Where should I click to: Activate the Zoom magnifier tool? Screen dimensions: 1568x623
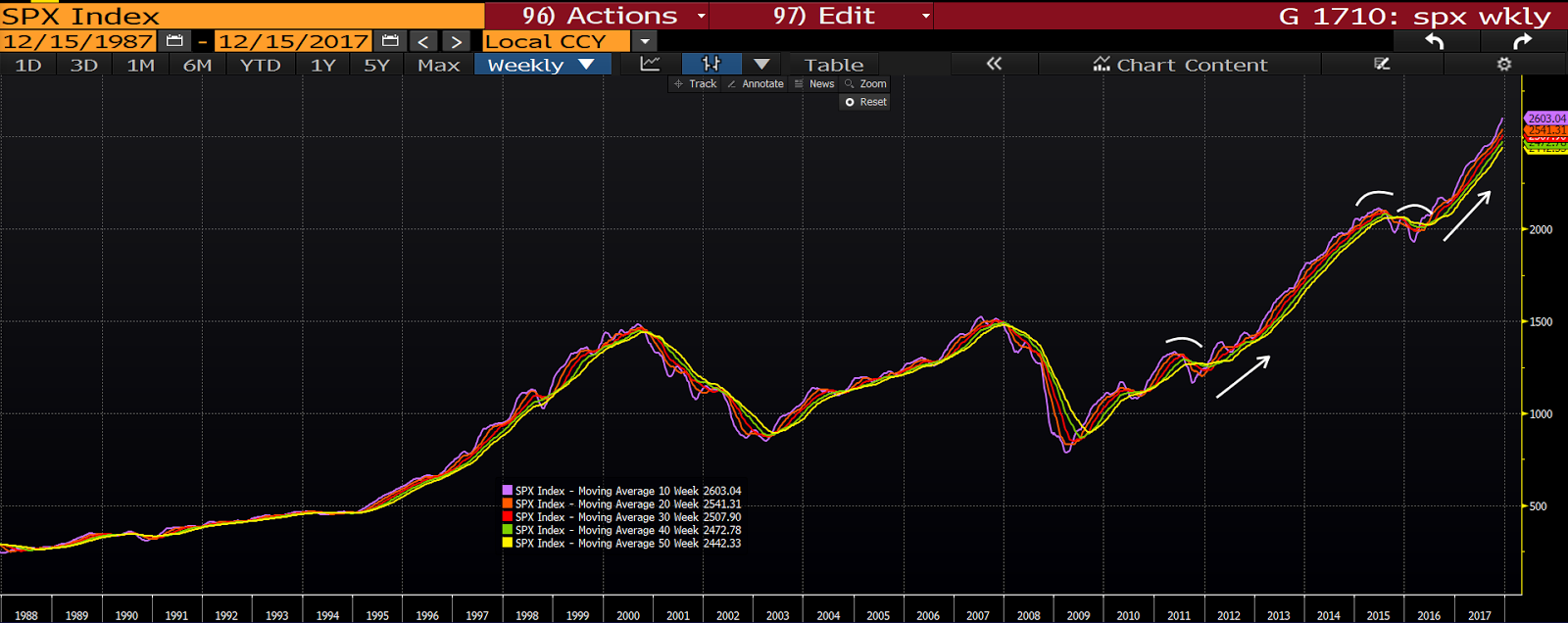[865, 84]
